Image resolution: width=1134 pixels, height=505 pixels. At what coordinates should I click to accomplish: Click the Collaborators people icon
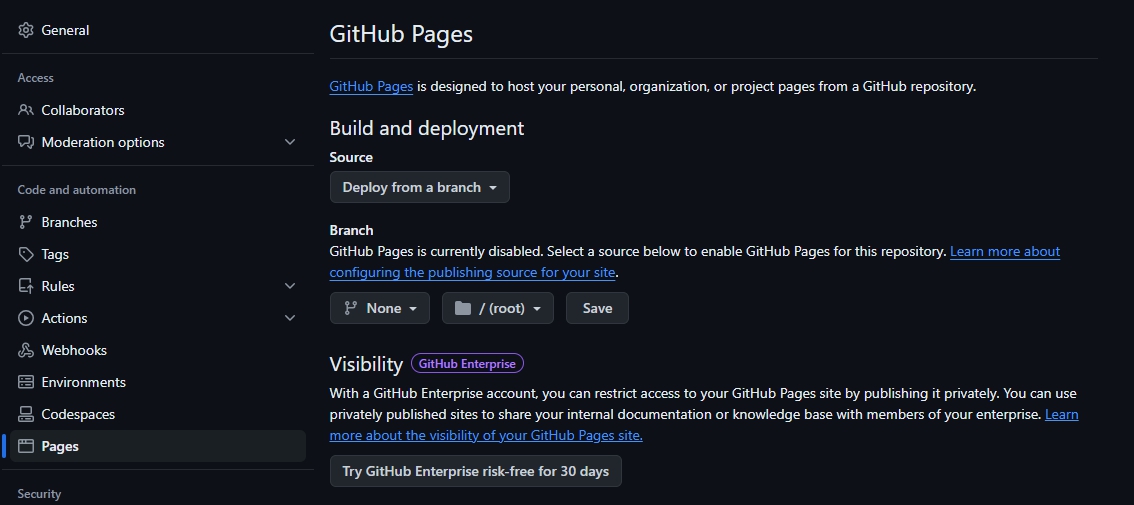click(26, 110)
